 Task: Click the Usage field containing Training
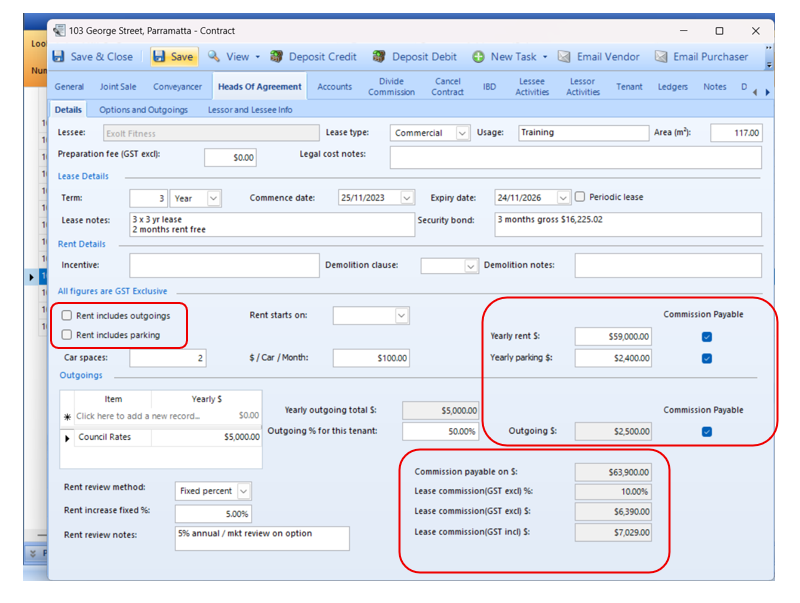click(x=583, y=133)
